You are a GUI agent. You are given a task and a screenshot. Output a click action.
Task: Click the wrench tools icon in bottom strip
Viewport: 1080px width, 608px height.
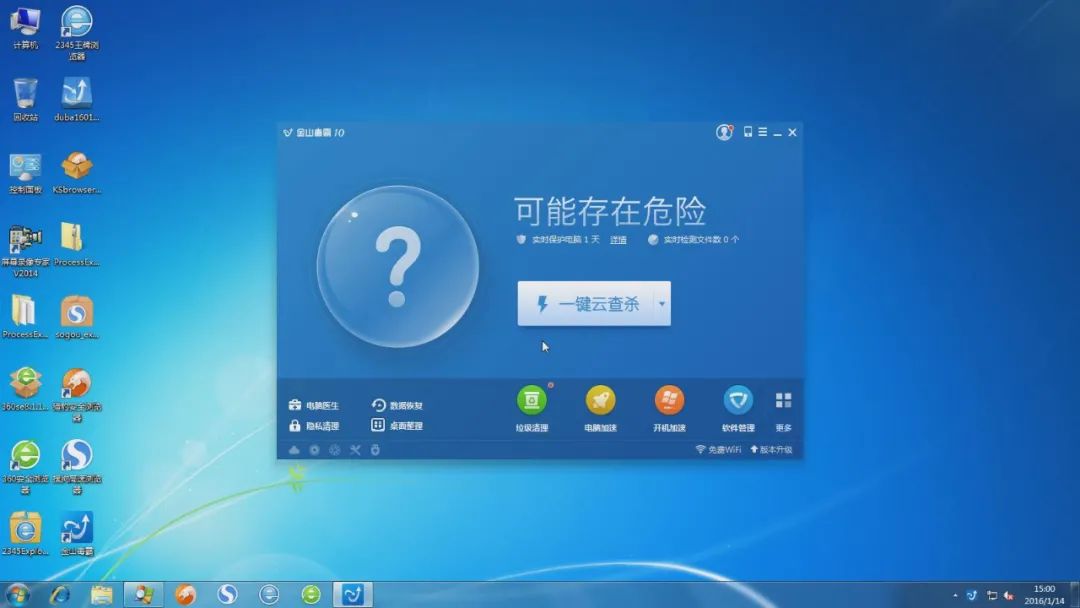(355, 450)
